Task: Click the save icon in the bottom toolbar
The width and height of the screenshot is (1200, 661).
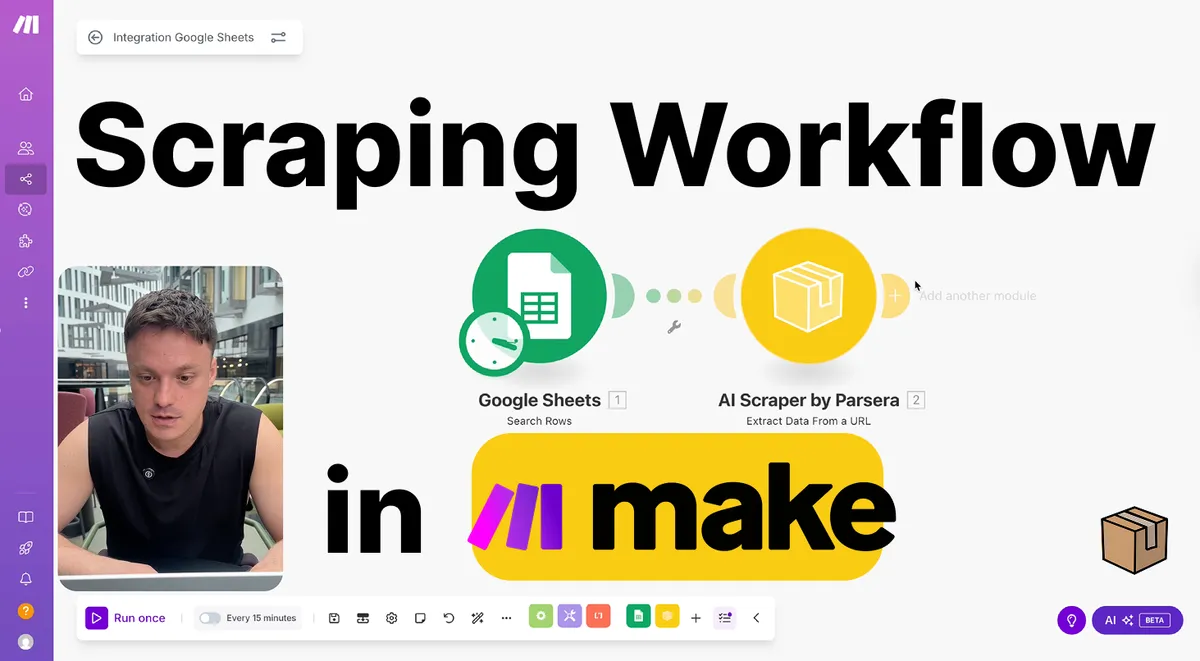Action: (x=333, y=618)
